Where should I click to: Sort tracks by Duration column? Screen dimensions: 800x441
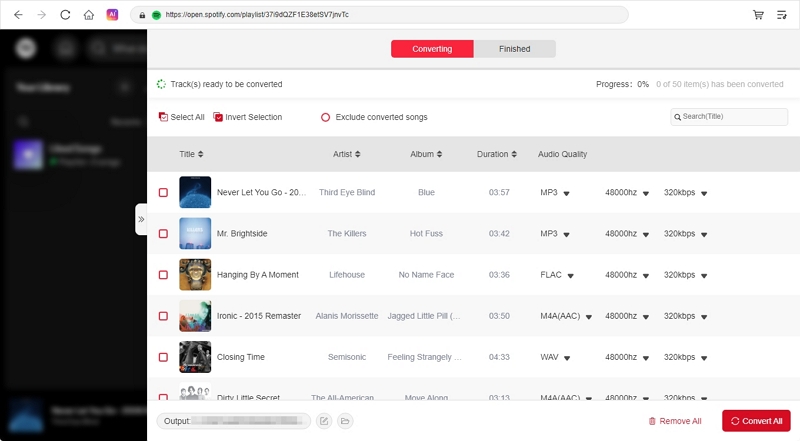click(497, 154)
